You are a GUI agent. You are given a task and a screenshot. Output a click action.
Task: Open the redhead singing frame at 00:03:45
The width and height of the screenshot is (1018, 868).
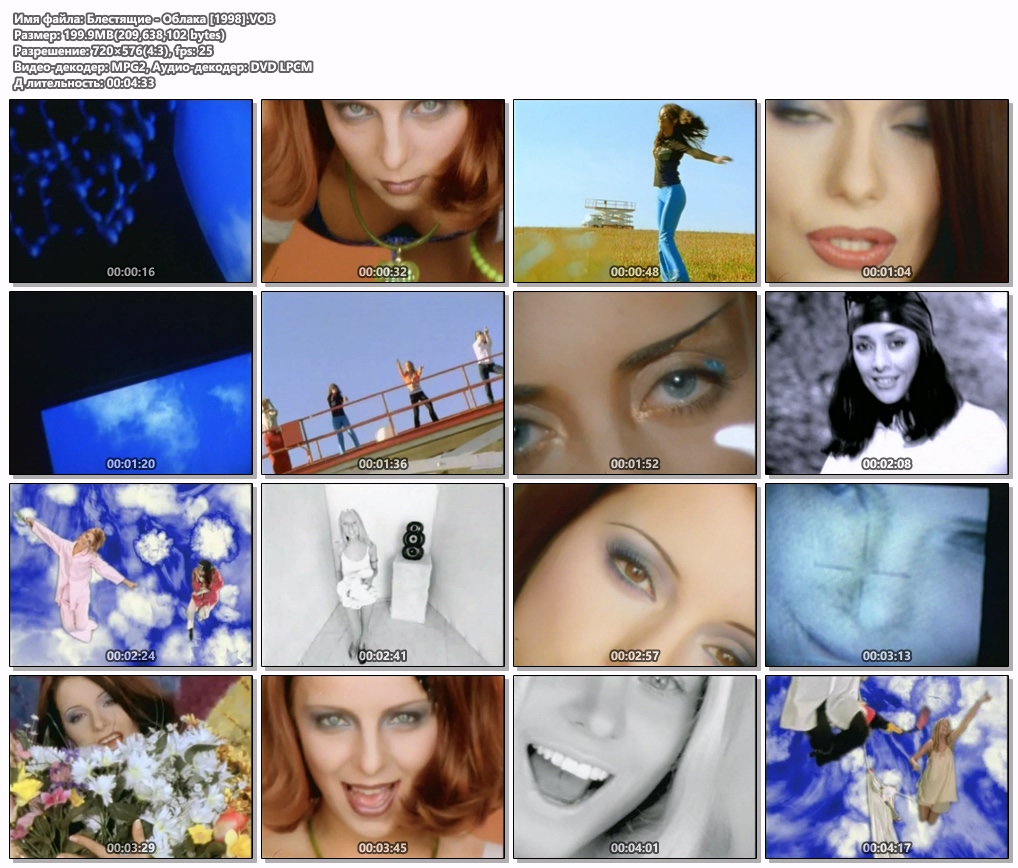tap(383, 767)
